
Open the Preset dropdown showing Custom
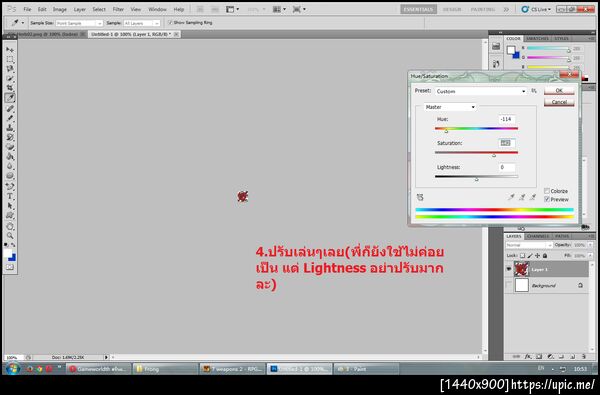pos(481,91)
